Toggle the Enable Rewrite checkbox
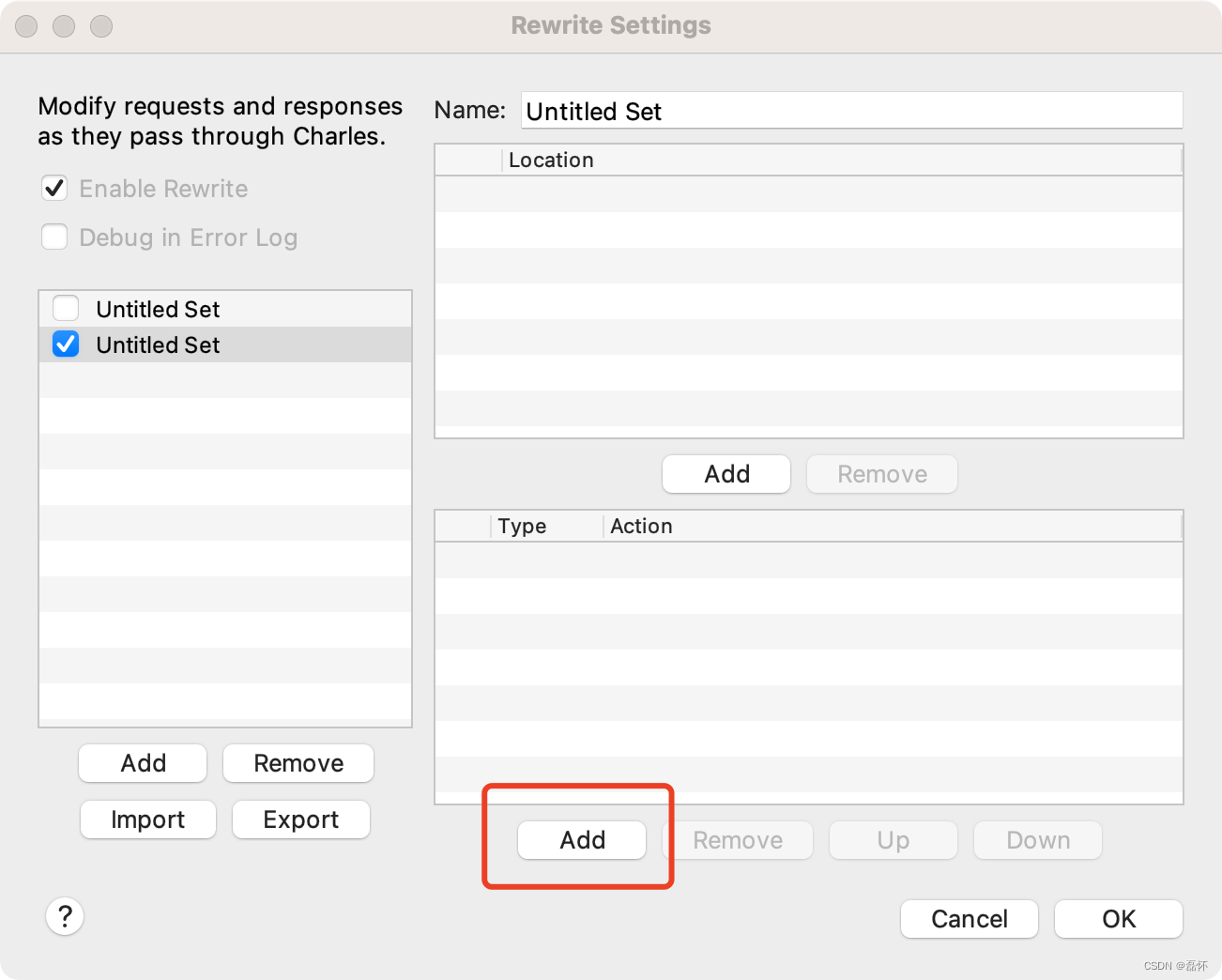The image size is (1222, 980). coord(54,189)
